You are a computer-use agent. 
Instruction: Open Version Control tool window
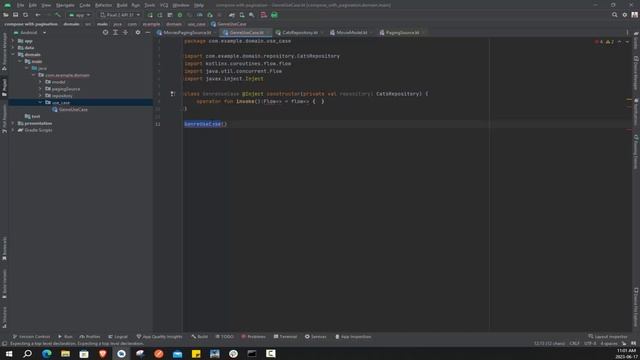coord(31,337)
